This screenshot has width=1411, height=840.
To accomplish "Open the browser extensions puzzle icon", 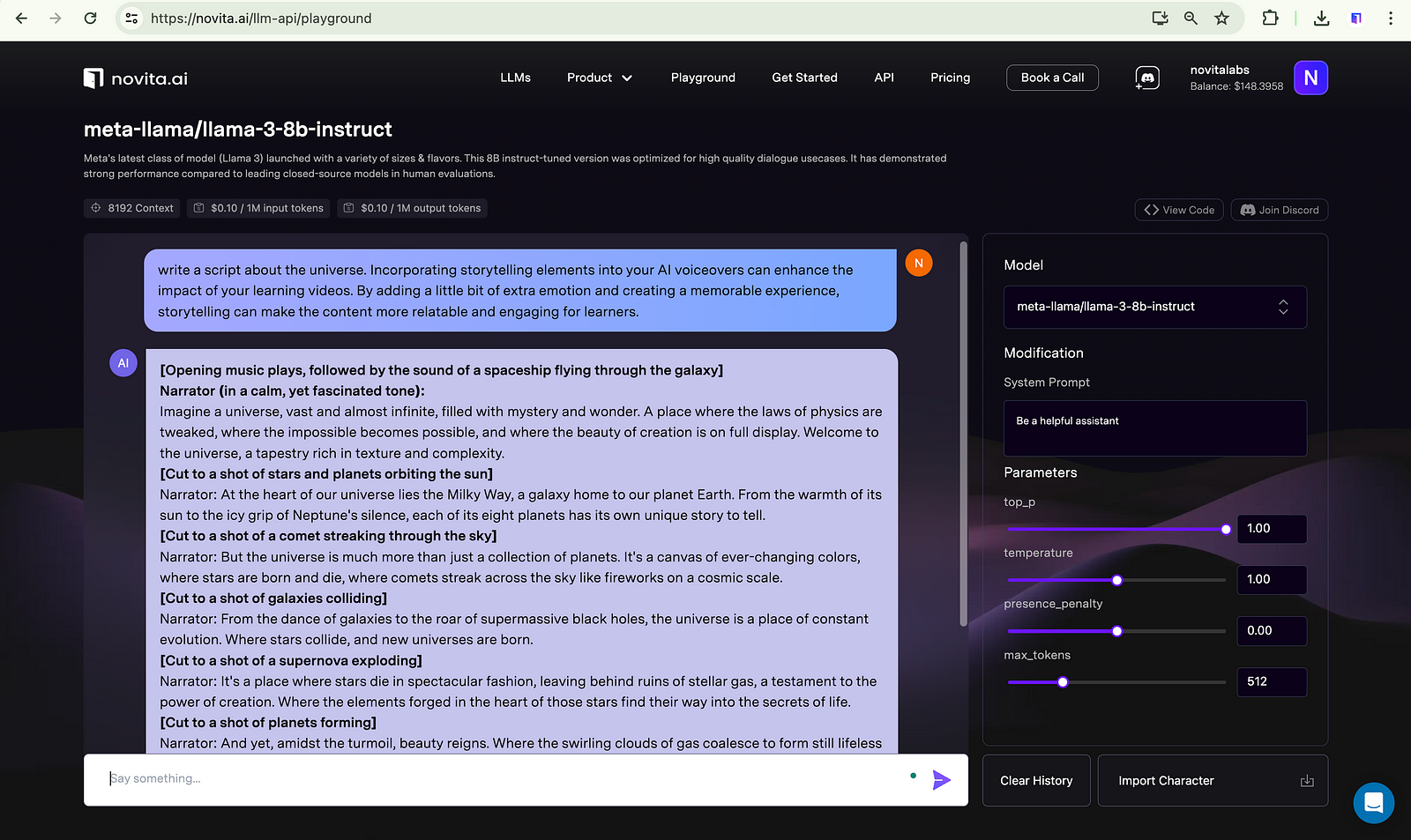I will coord(1270,18).
